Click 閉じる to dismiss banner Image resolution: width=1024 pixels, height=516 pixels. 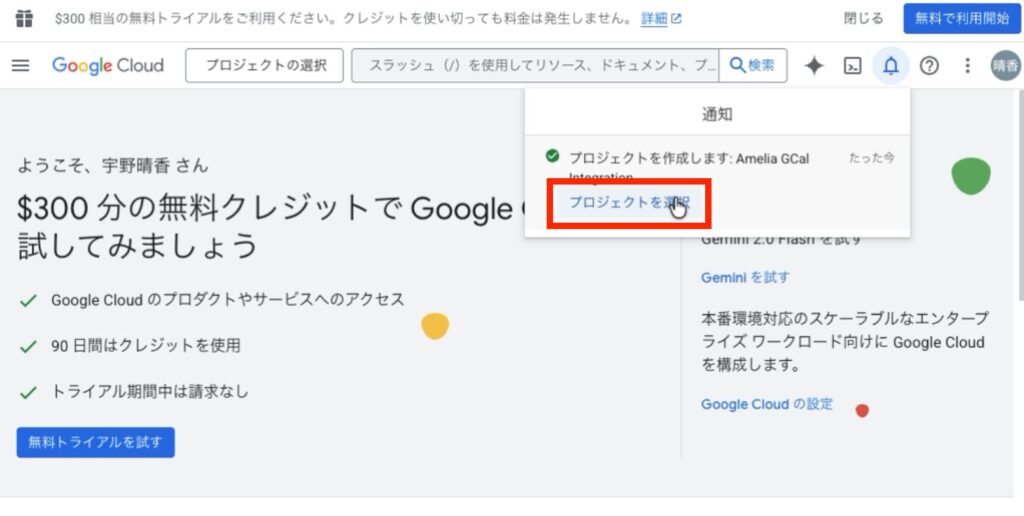863,19
